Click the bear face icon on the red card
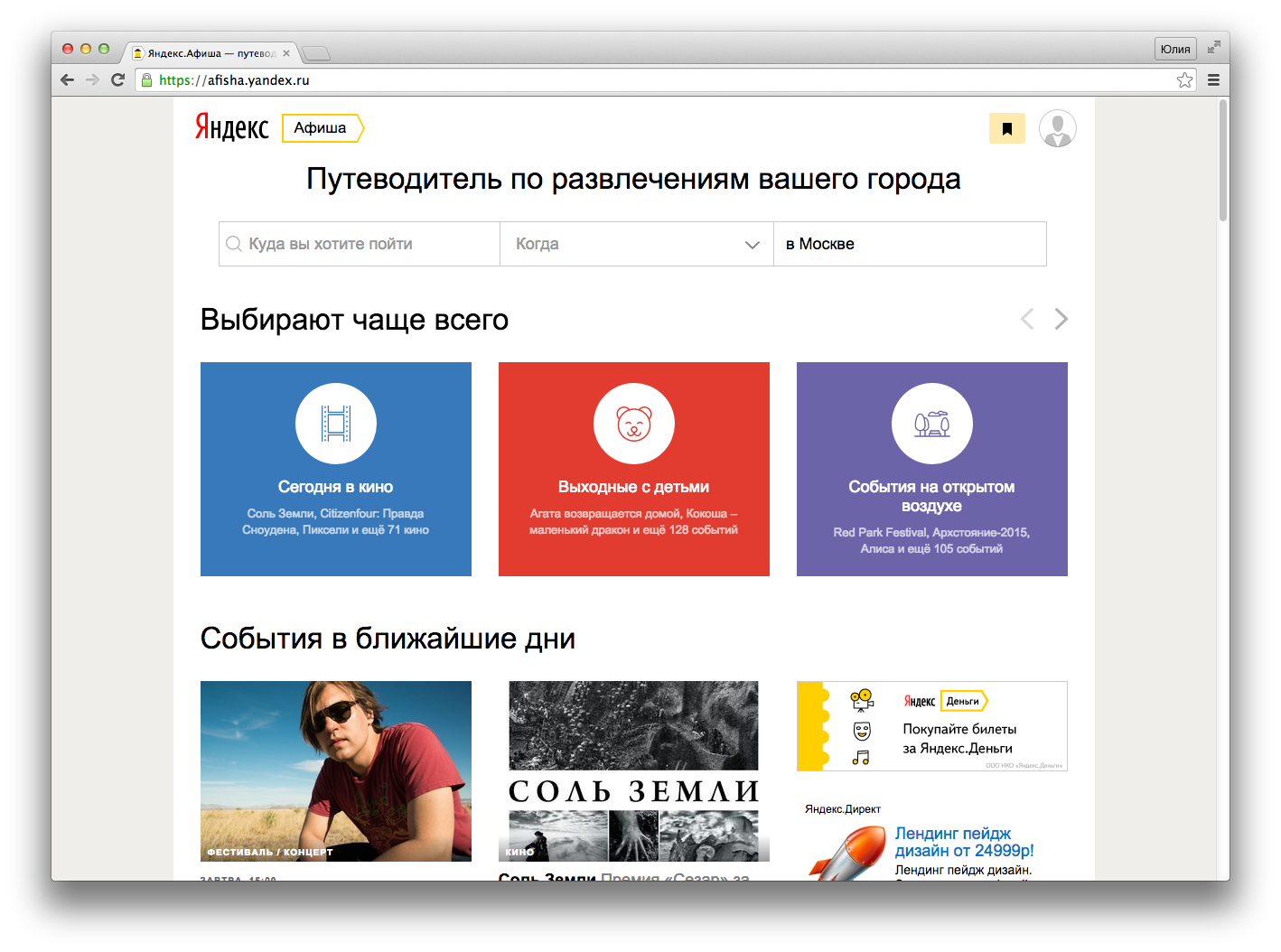Viewport: 1281px width, 952px height. click(634, 424)
